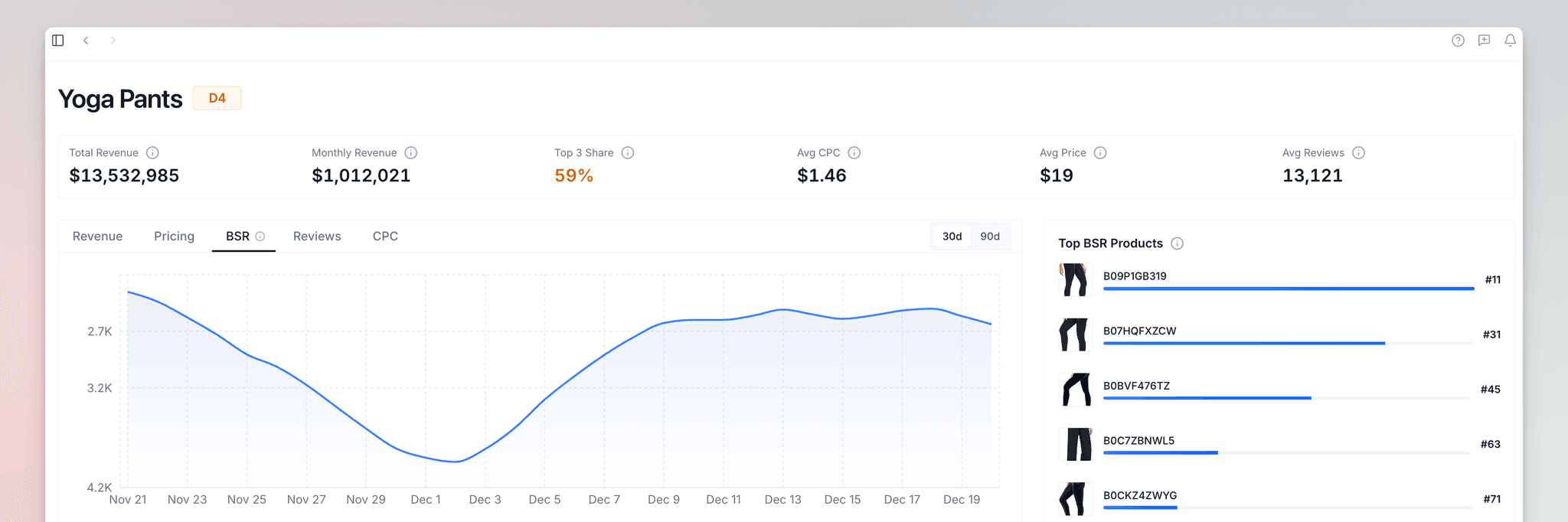Click the info icon beside Avg CPC
The height and width of the screenshot is (522, 1568).
coord(854,153)
